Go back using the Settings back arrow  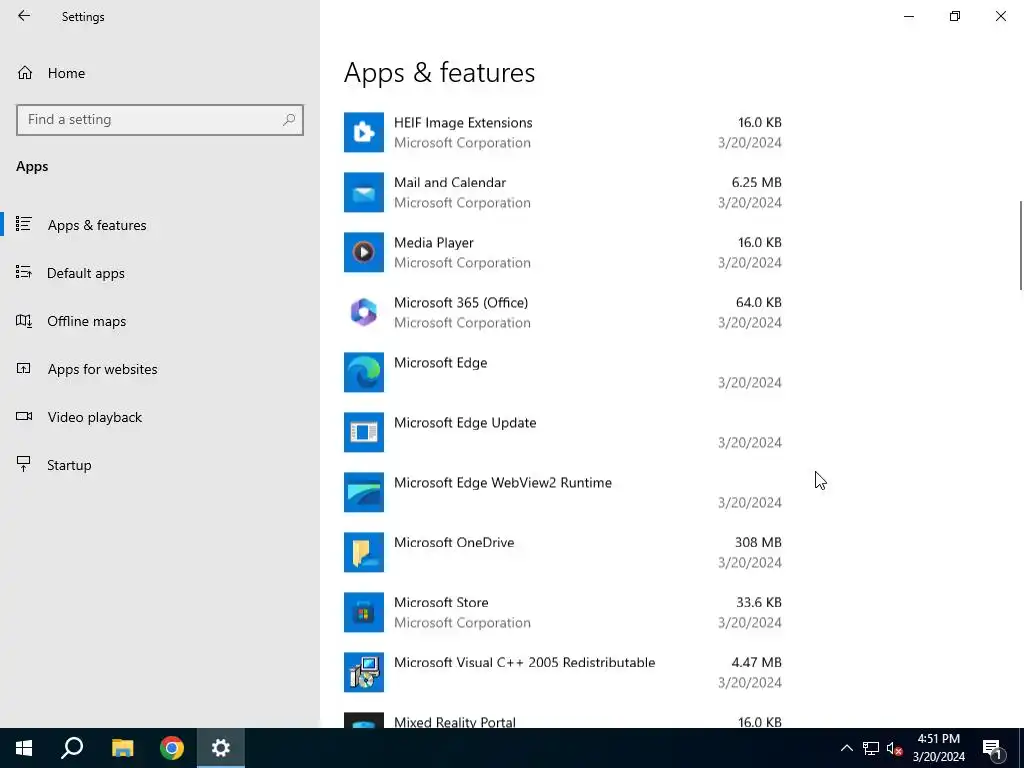(24, 16)
